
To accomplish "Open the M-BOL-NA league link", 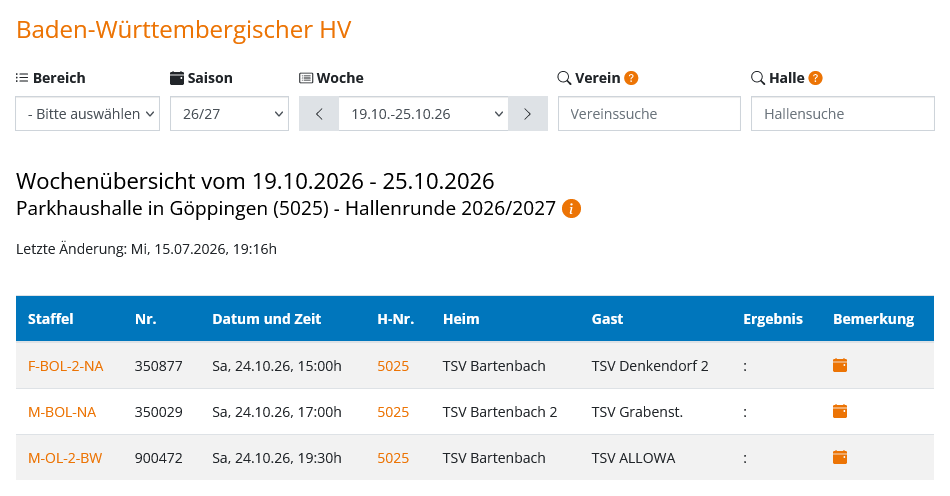I will pyautogui.click(x=62, y=412).
